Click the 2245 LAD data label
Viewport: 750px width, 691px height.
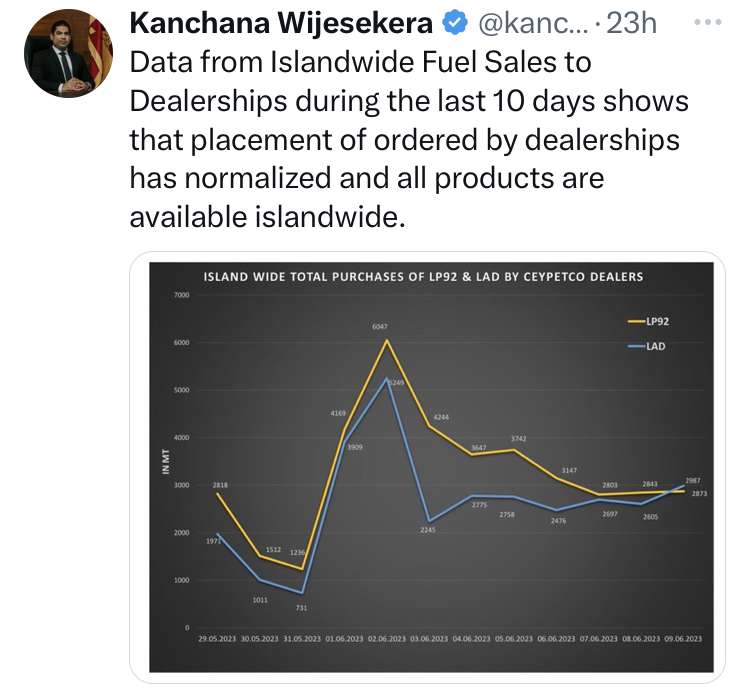click(x=428, y=530)
